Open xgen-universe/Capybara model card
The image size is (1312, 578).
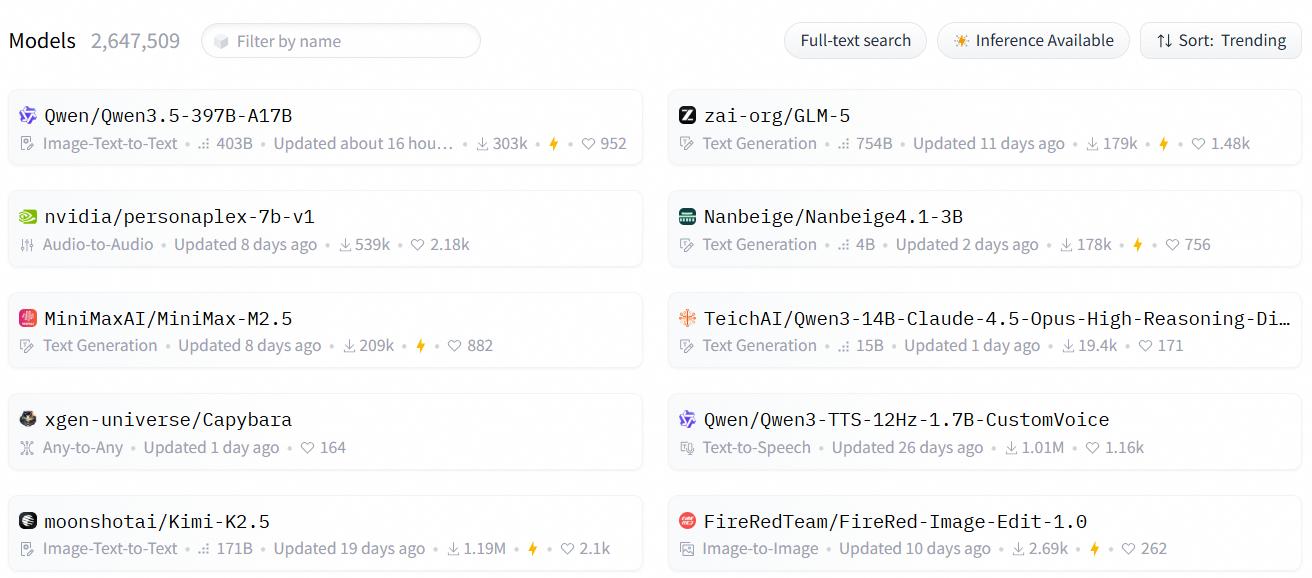(x=168, y=420)
